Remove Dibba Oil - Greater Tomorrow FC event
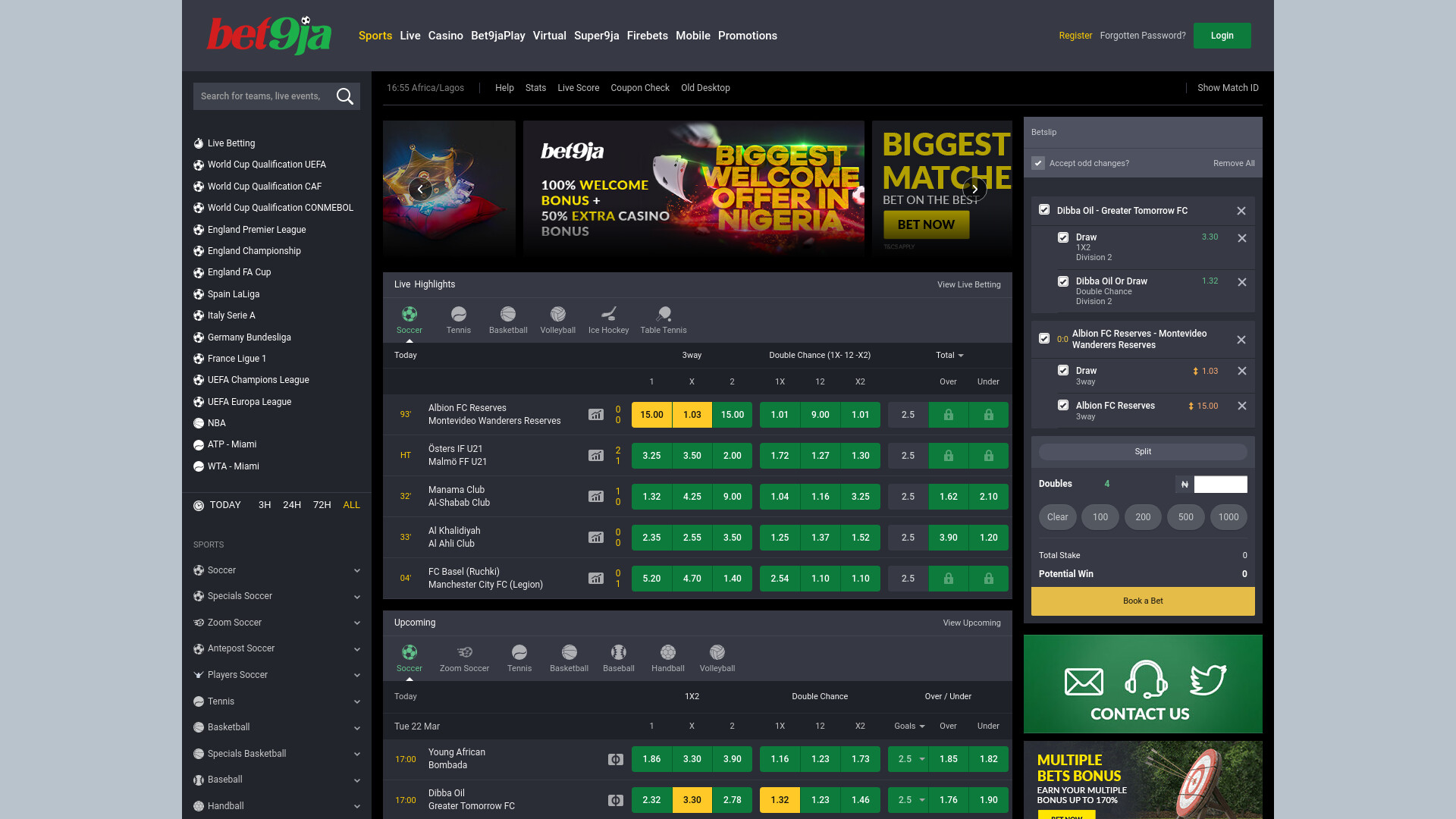The width and height of the screenshot is (1456, 819). [x=1241, y=211]
